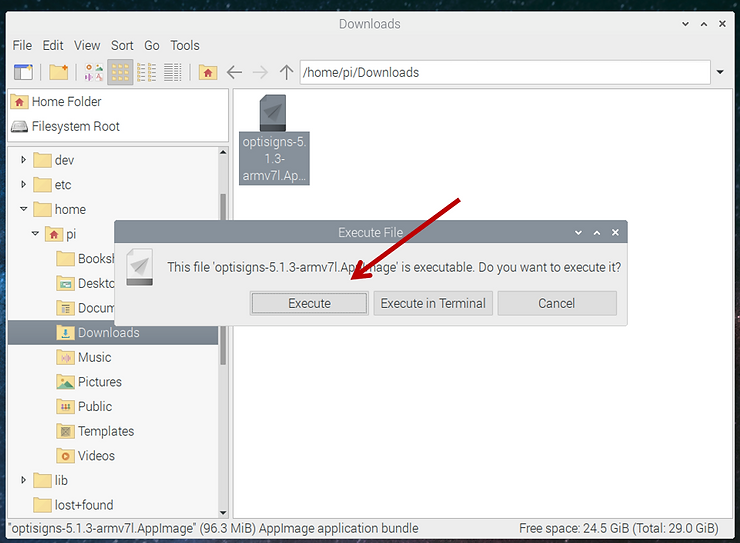The image size is (740, 543).
Task: Open the Go menu
Action: point(151,46)
